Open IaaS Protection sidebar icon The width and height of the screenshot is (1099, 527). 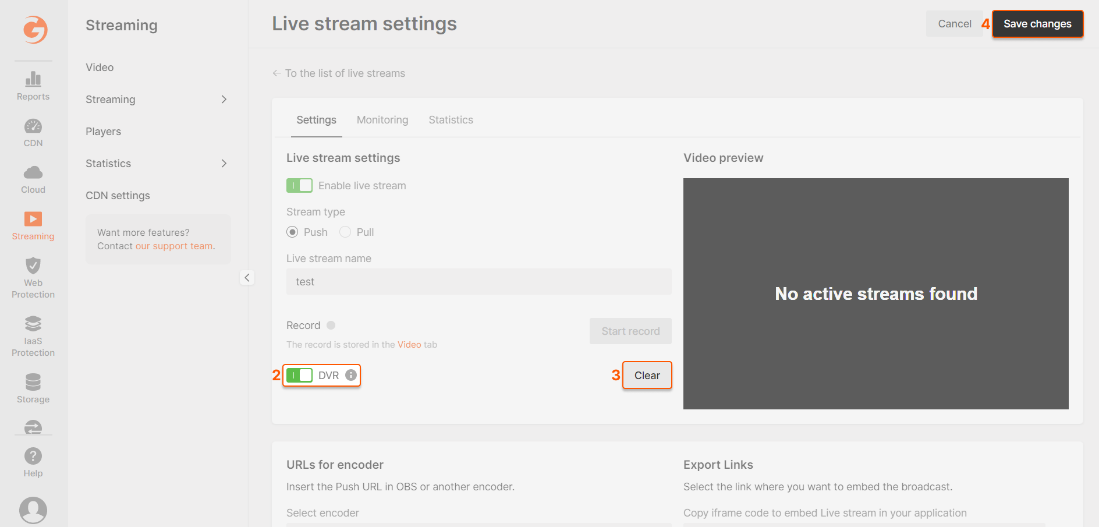pyautogui.click(x=33, y=323)
